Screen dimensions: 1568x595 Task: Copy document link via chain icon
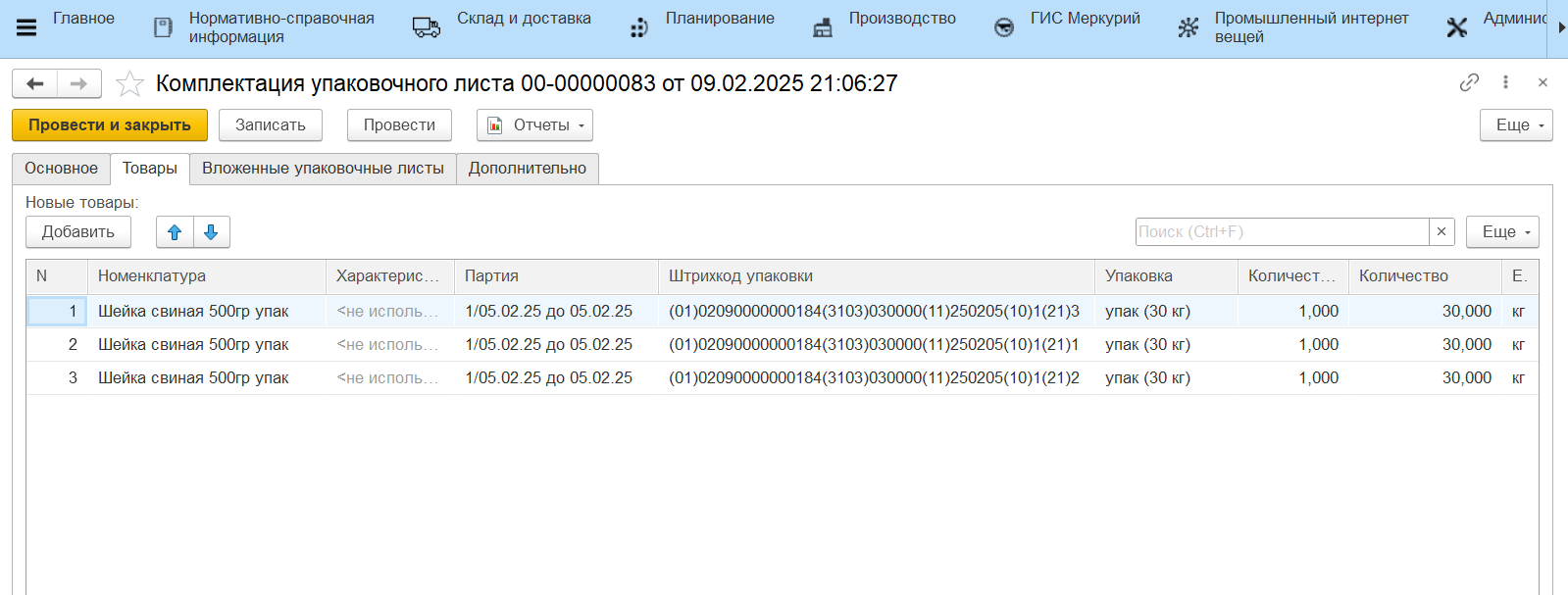1468,82
